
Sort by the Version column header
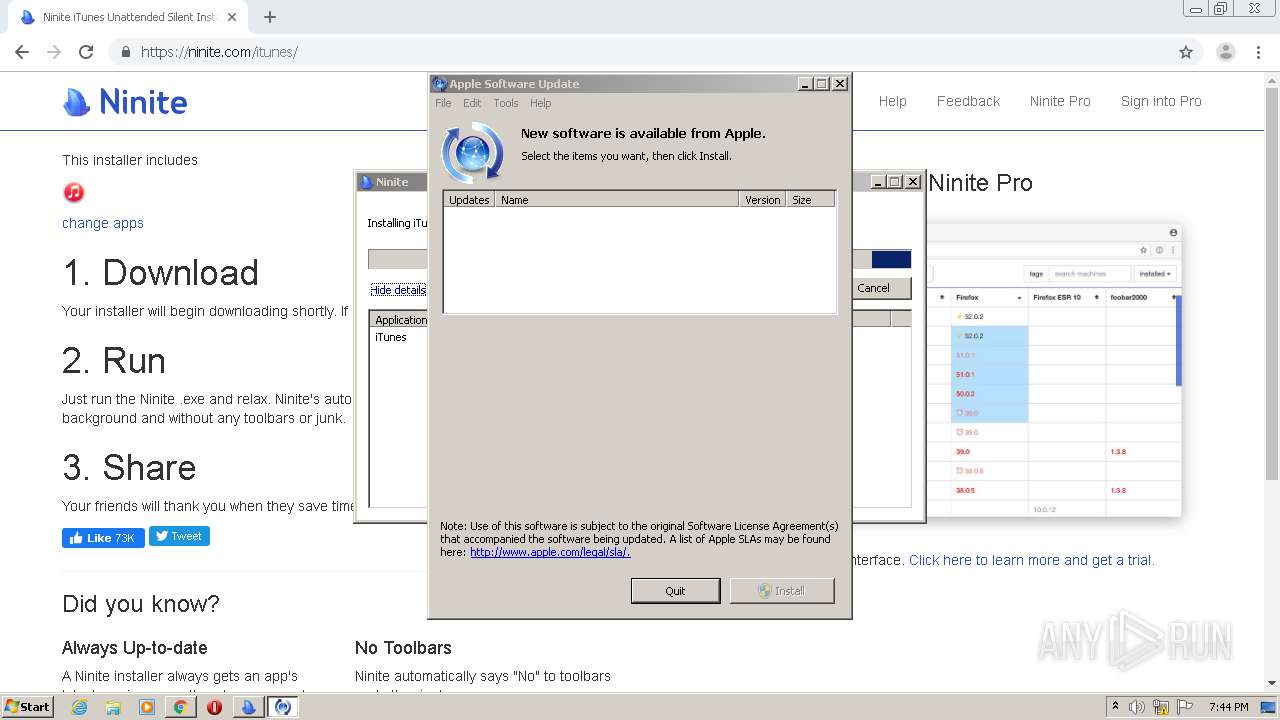coord(762,200)
